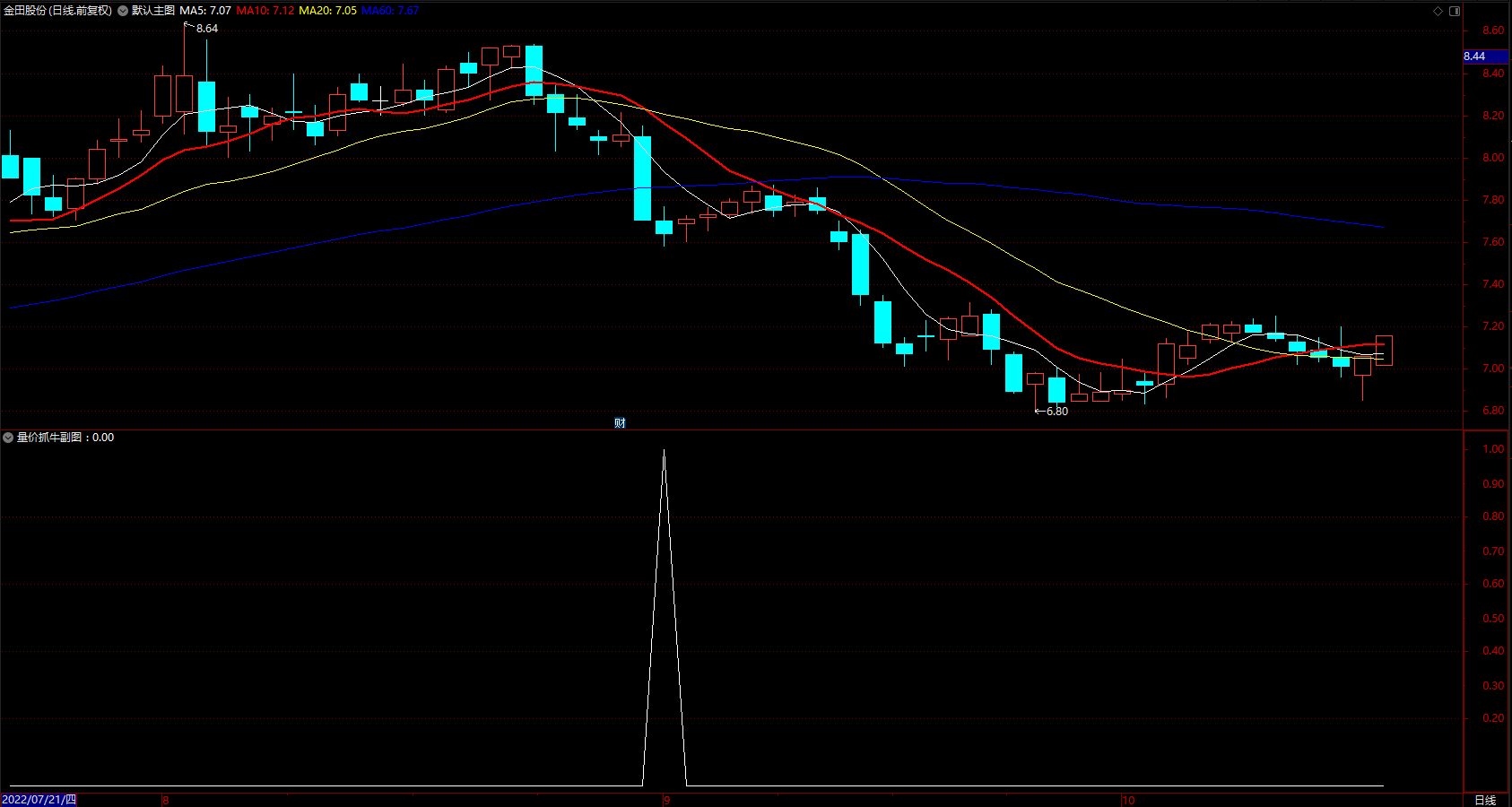Click the 财 financial marker icon
This screenshot has width=1512, height=807.
(x=620, y=423)
